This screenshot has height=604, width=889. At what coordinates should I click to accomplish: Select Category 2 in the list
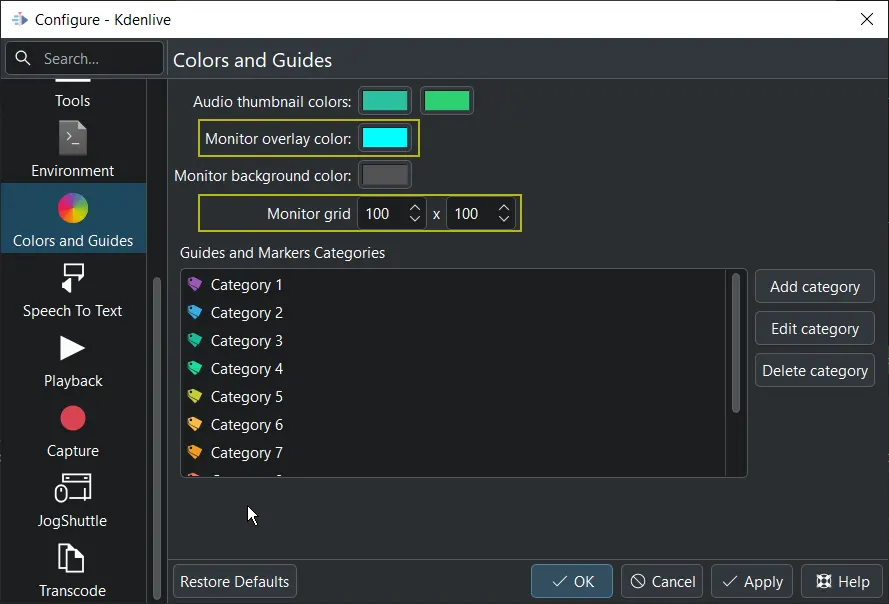[x=454, y=312]
